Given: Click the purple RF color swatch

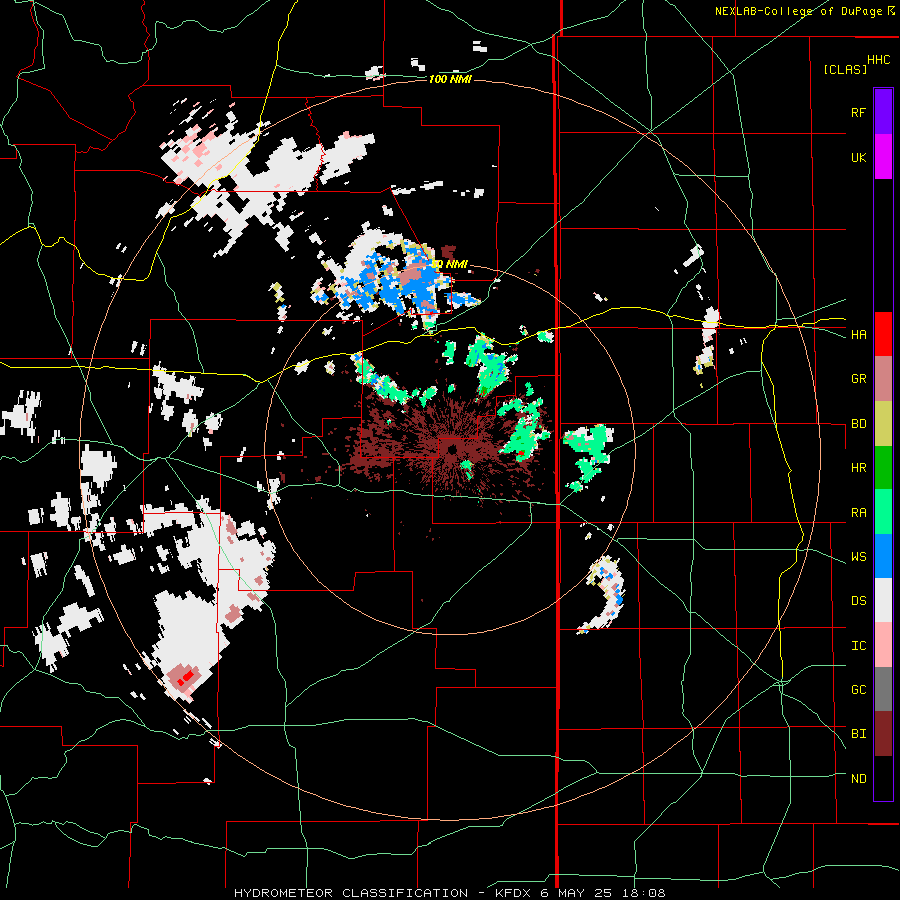Looking at the screenshot, I should (x=883, y=112).
